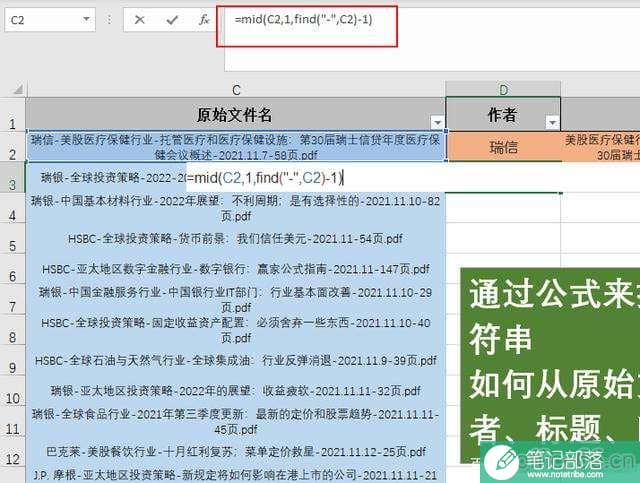Select cell with J.P. 摩根 filename
Viewport: 640px width, 483px height.
click(236, 476)
